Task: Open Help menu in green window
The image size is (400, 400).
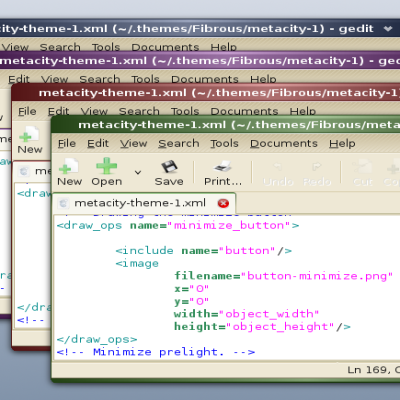Action: click(x=342, y=143)
